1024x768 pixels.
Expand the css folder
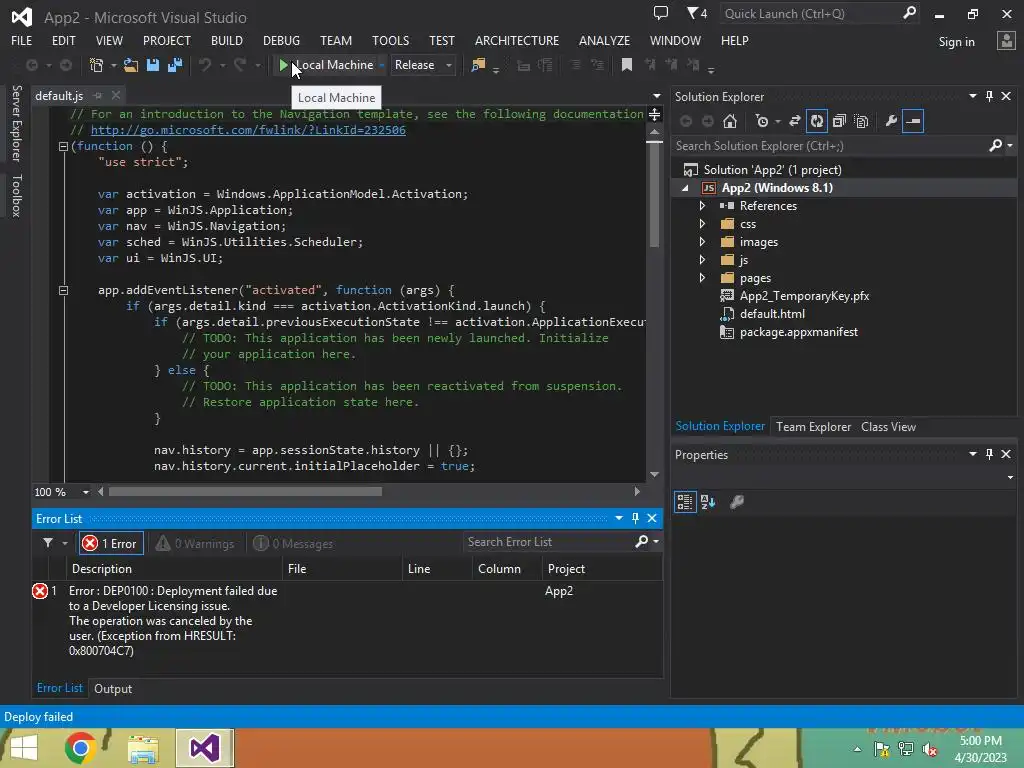coord(702,223)
